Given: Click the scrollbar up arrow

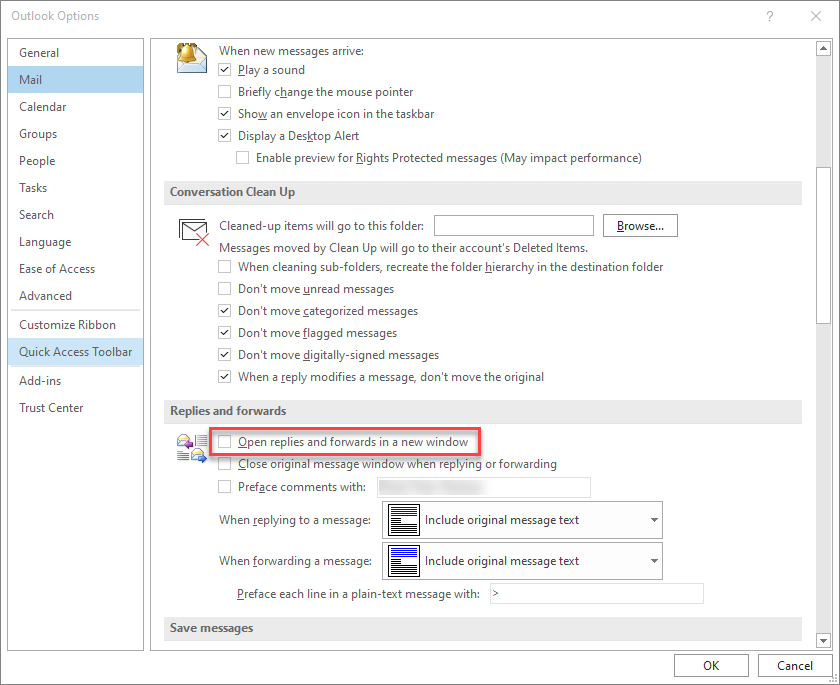Looking at the screenshot, I should 823,49.
